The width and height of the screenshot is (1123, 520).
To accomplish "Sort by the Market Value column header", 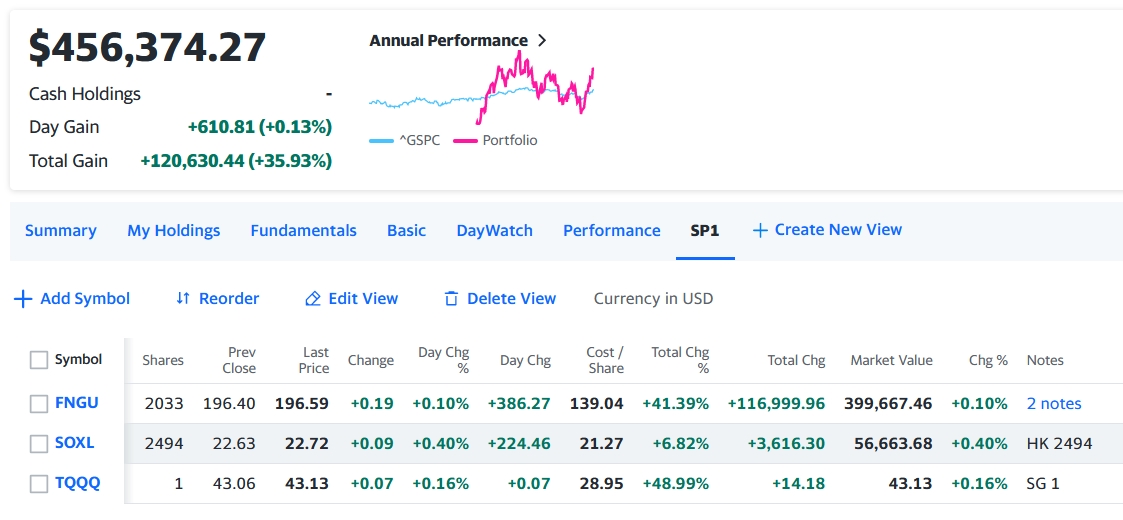I will pyautogui.click(x=891, y=360).
